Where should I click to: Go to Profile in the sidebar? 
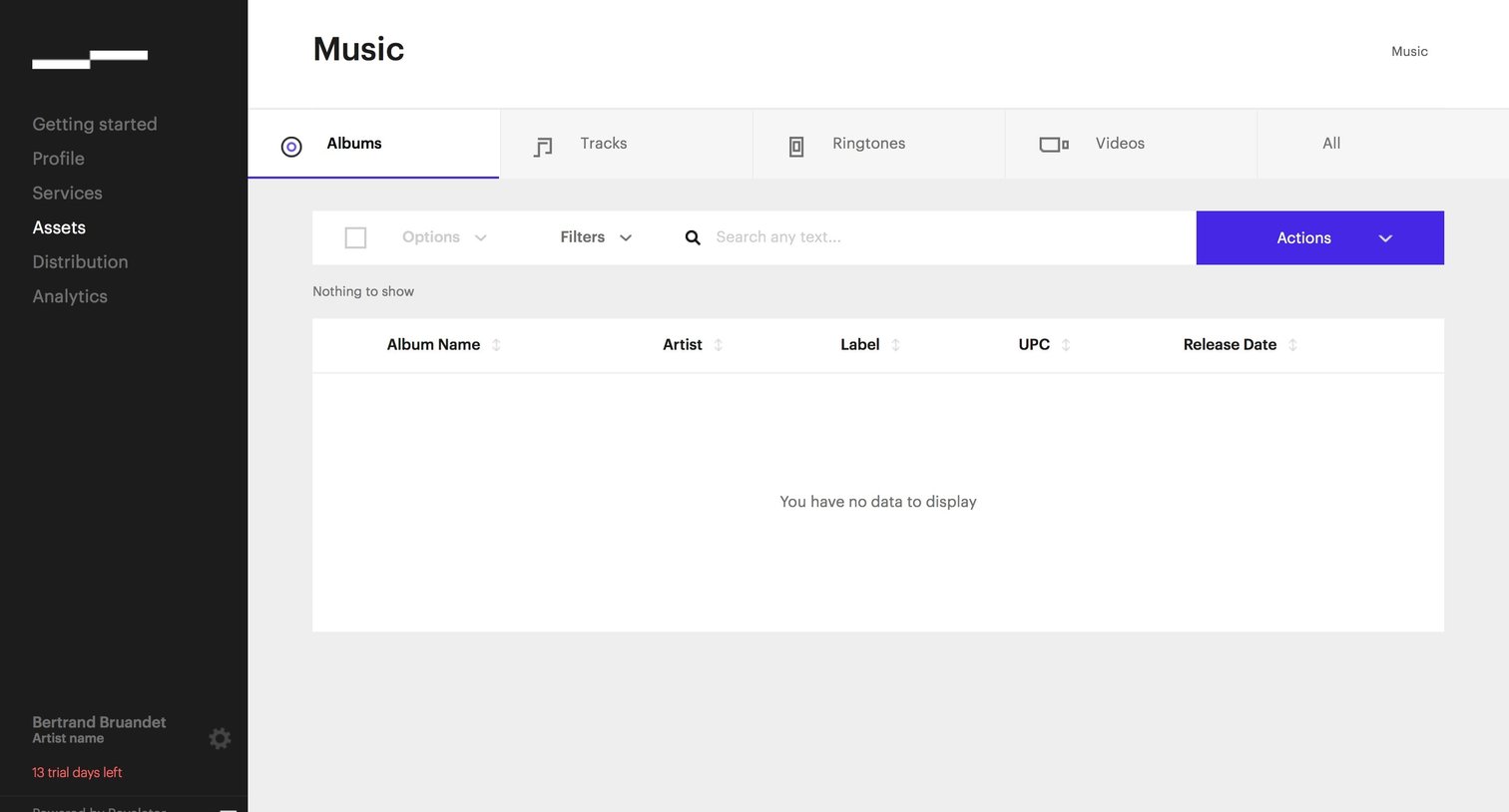58,159
